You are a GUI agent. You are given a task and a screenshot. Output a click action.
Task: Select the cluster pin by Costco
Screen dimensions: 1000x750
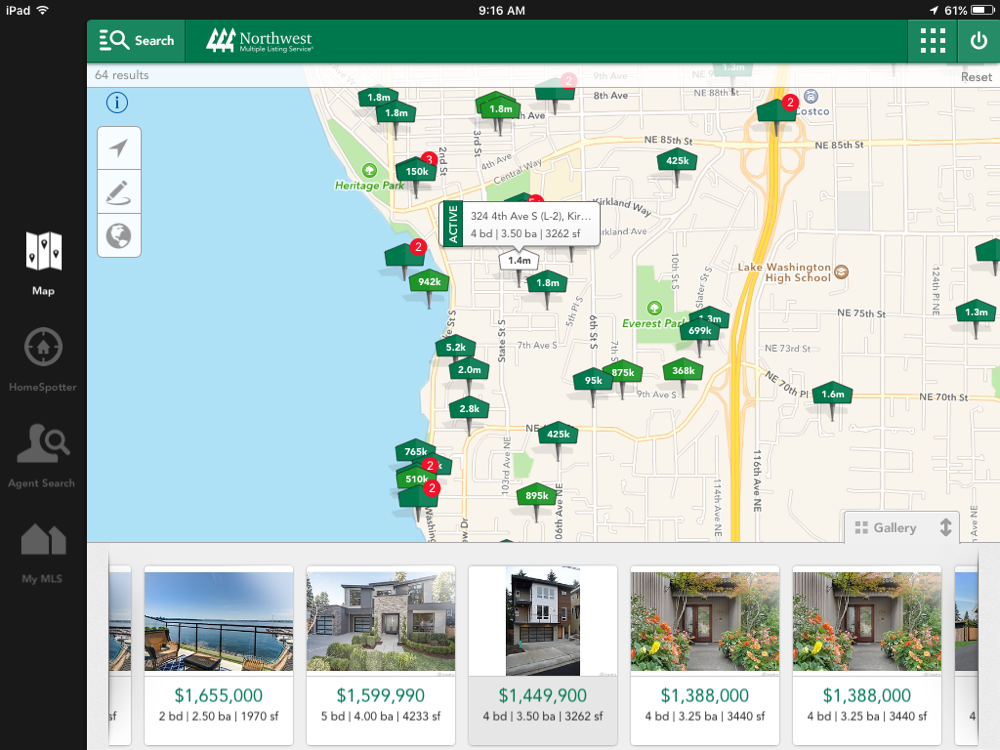[x=777, y=110]
